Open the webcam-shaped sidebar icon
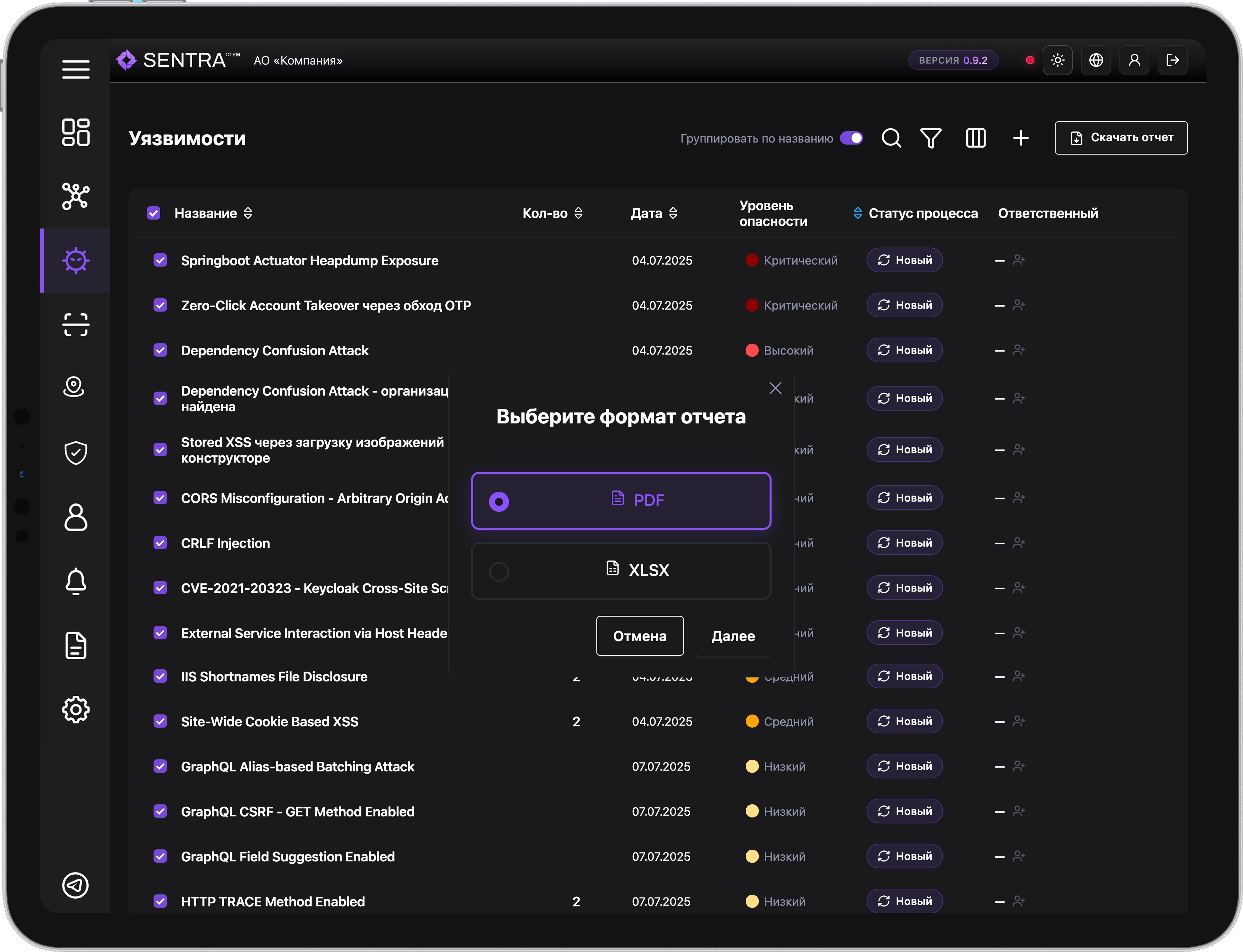The width and height of the screenshot is (1243, 952). [74, 387]
